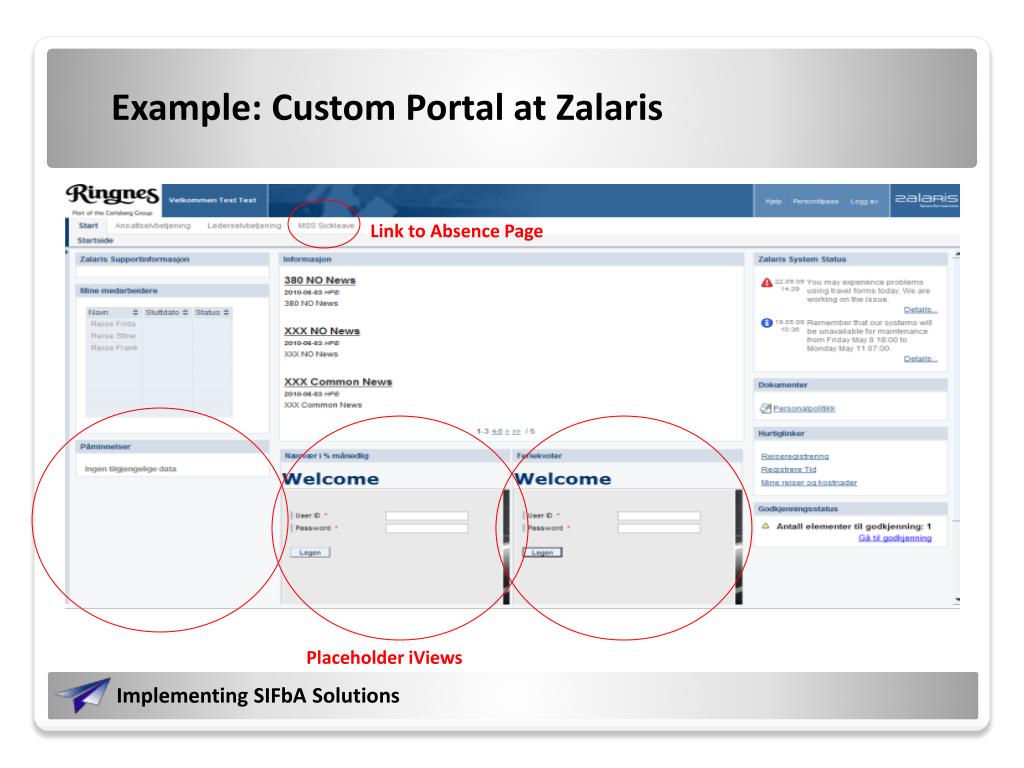Image resolution: width=1024 pixels, height=768 pixels.
Task: Sort table by Sluttdato column arrows
Action: coord(185,312)
